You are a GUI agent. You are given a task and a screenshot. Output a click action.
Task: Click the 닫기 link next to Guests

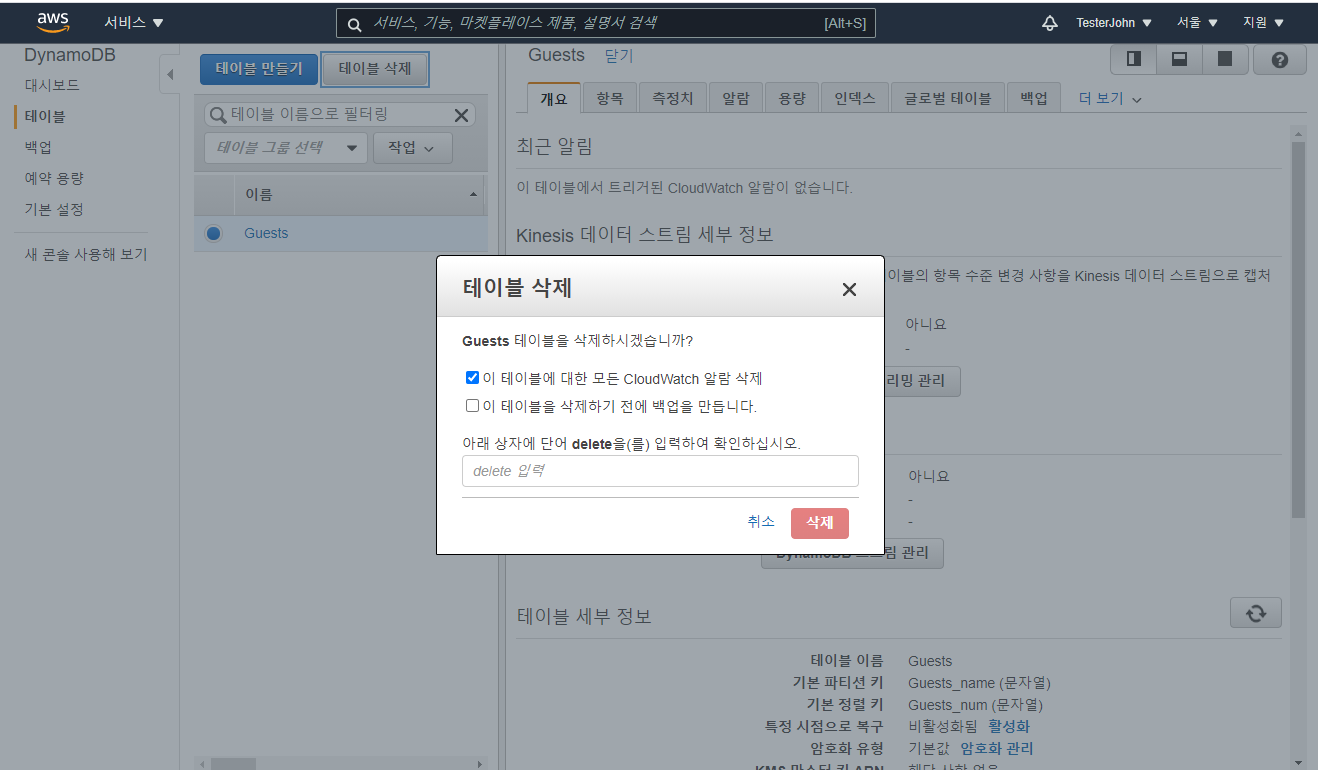tap(619, 55)
